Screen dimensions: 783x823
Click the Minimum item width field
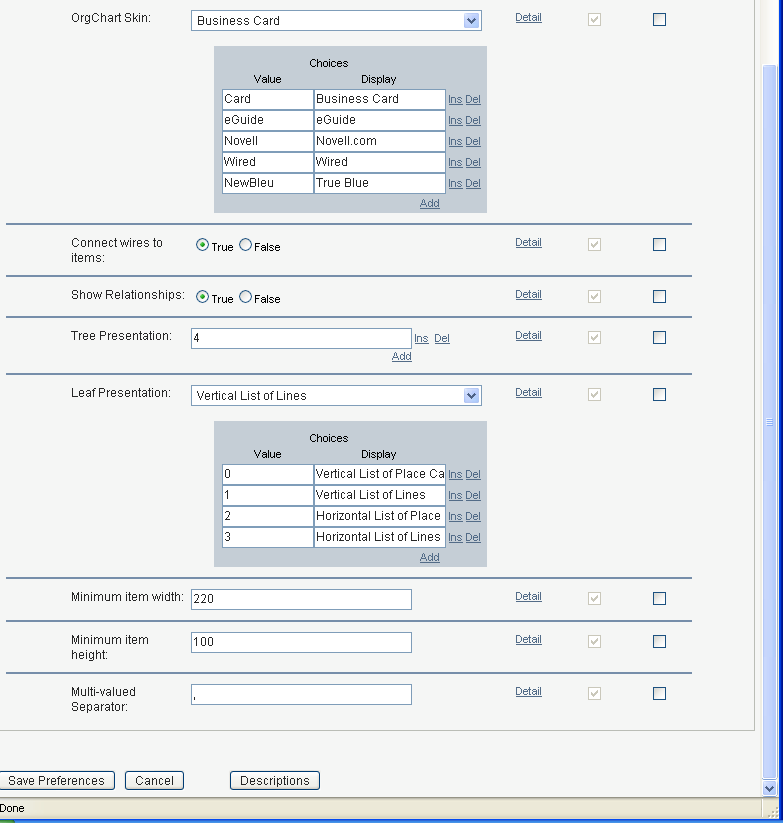coord(301,599)
